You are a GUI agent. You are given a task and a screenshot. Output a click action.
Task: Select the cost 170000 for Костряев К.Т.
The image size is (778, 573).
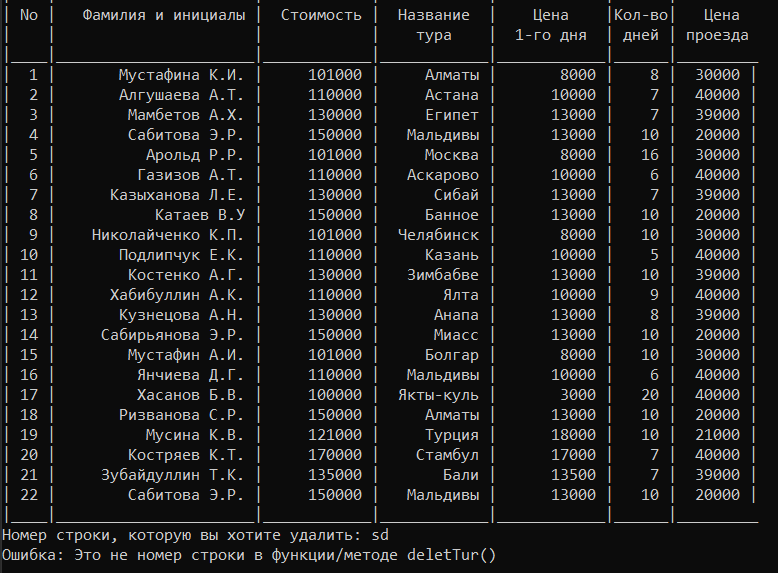(335, 455)
